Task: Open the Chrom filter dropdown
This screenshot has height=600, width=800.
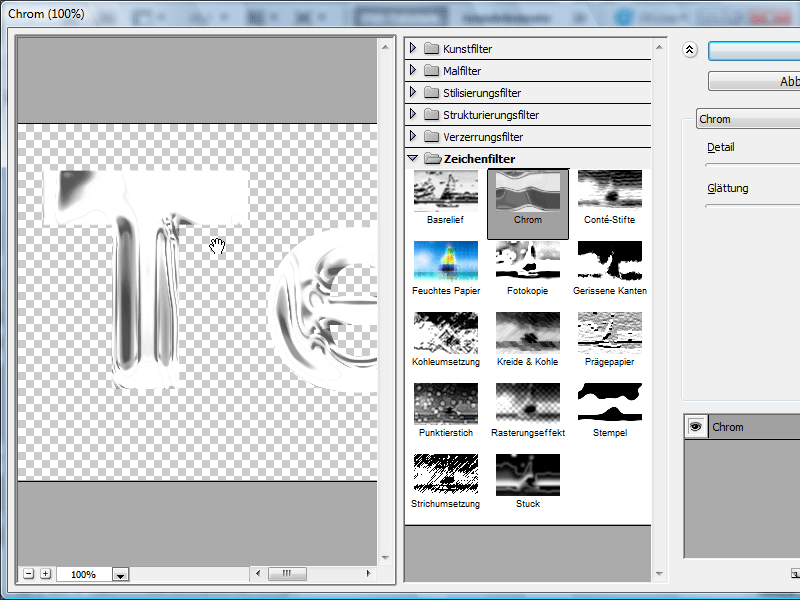Action: (x=748, y=119)
